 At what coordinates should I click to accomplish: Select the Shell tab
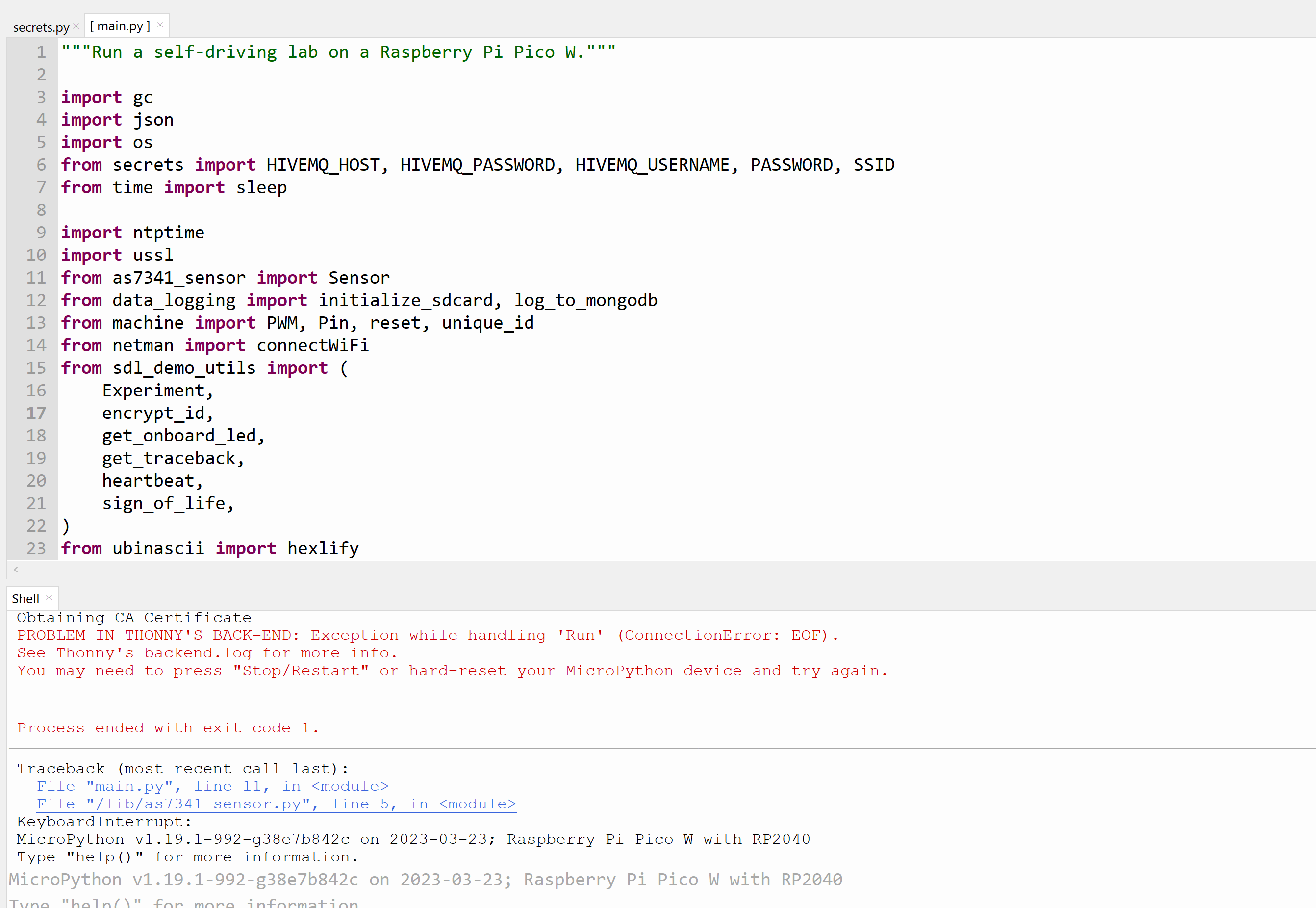tap(25, 598)
